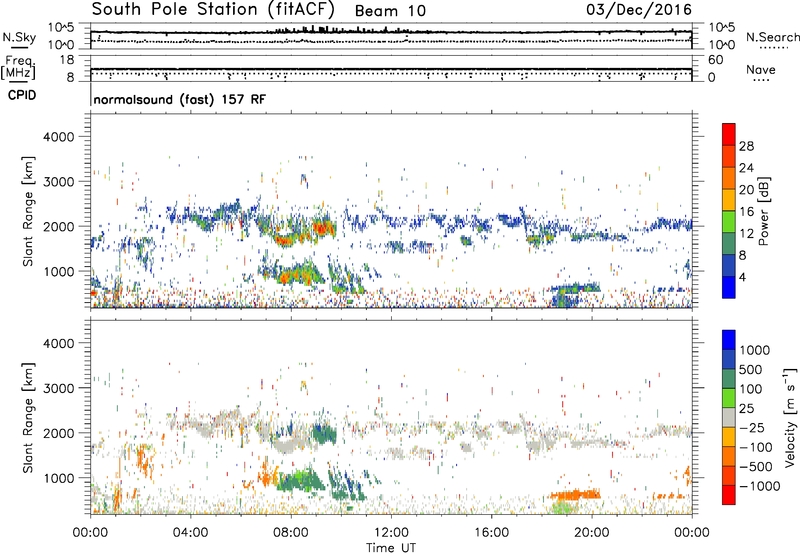
Task: Click the dark green 8–12 dB Power colorbar segment
Action: pyautogui.click(x=729, y=244)
